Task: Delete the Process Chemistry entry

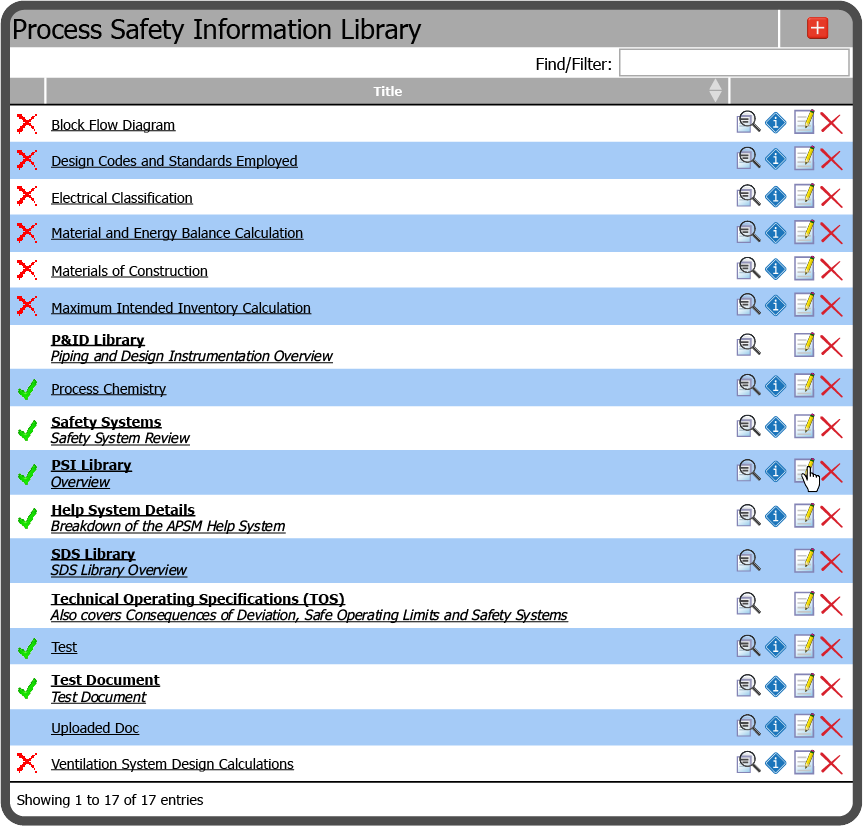Action: (x=831, y=387)
